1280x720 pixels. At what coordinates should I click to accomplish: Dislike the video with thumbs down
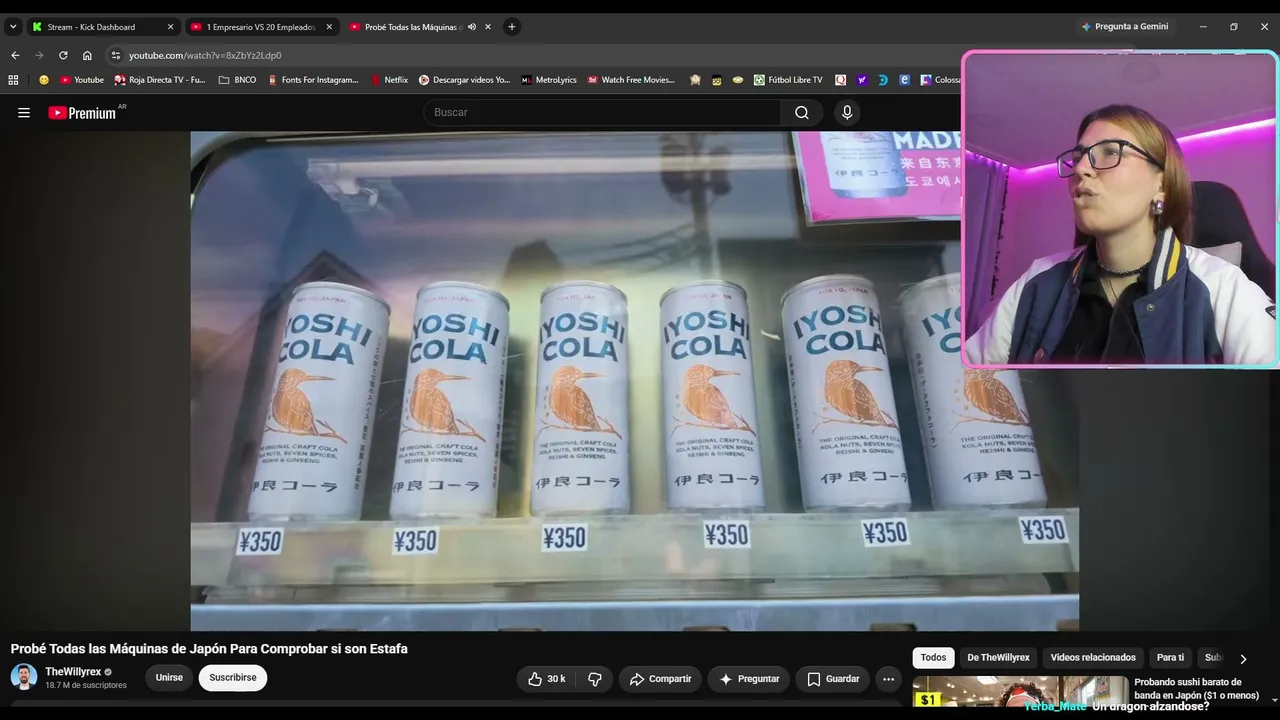[x=595, y=679]
